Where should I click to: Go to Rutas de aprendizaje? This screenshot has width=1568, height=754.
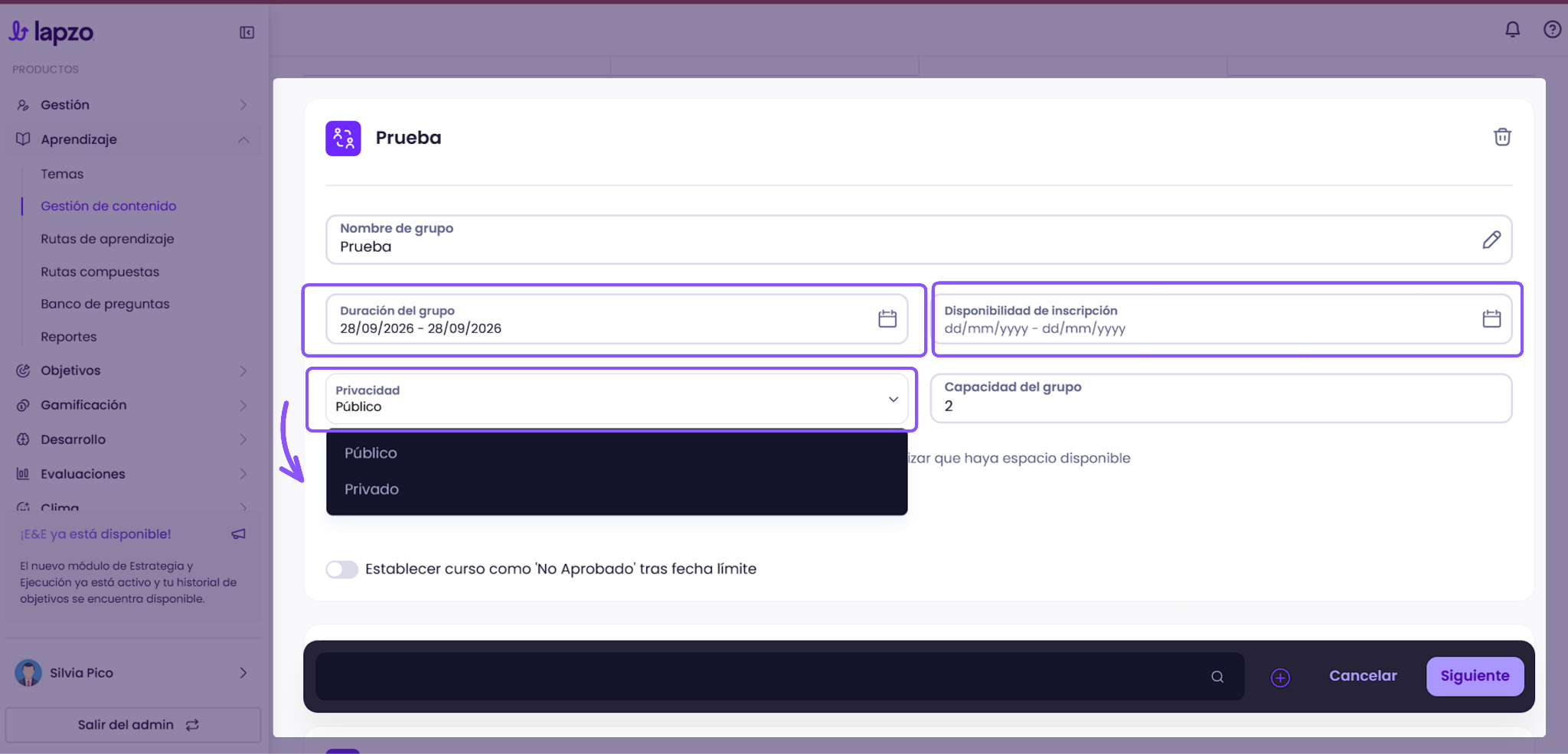pos(107,239)
